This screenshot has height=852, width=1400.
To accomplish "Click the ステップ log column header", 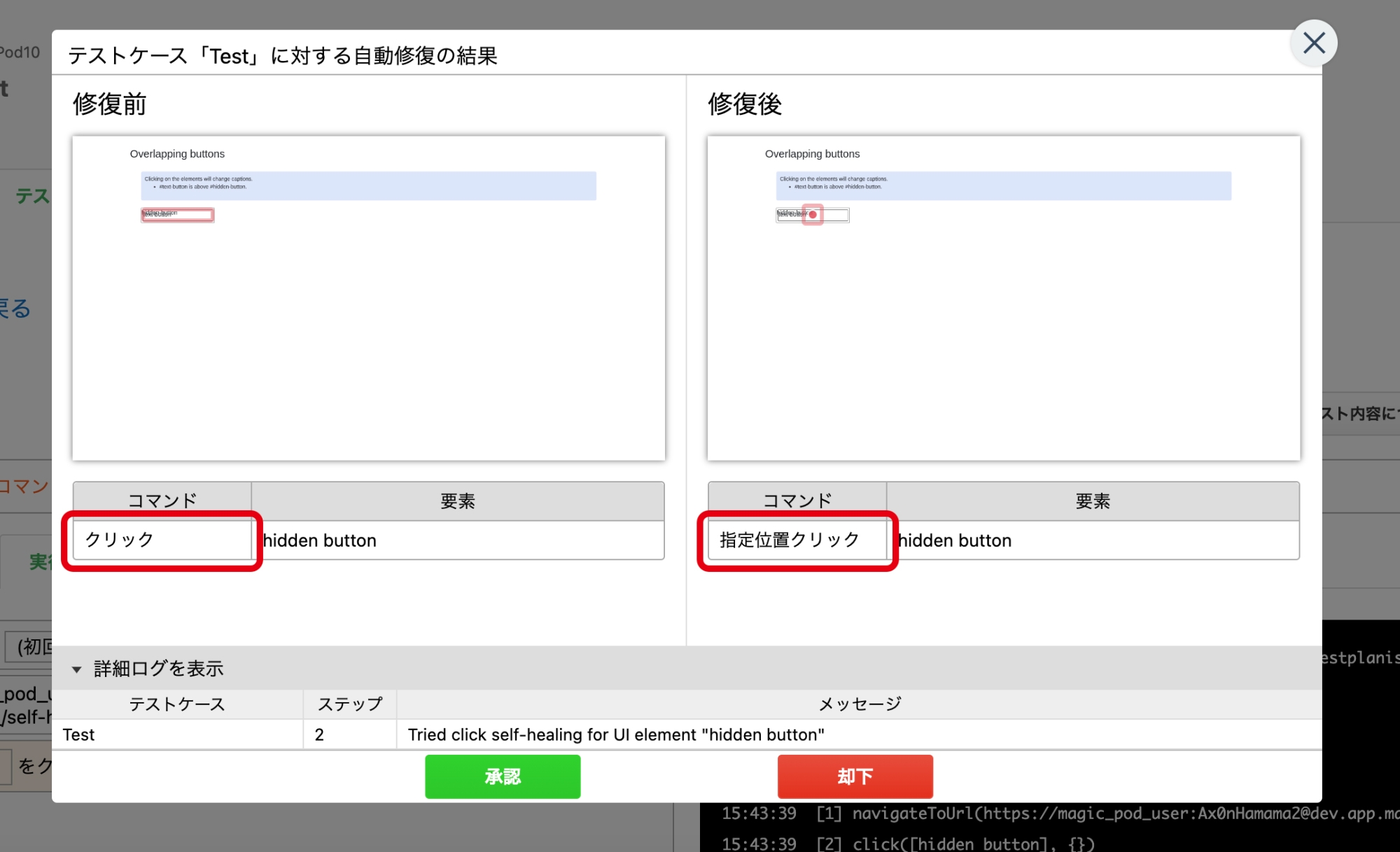I will coord(350,704).
